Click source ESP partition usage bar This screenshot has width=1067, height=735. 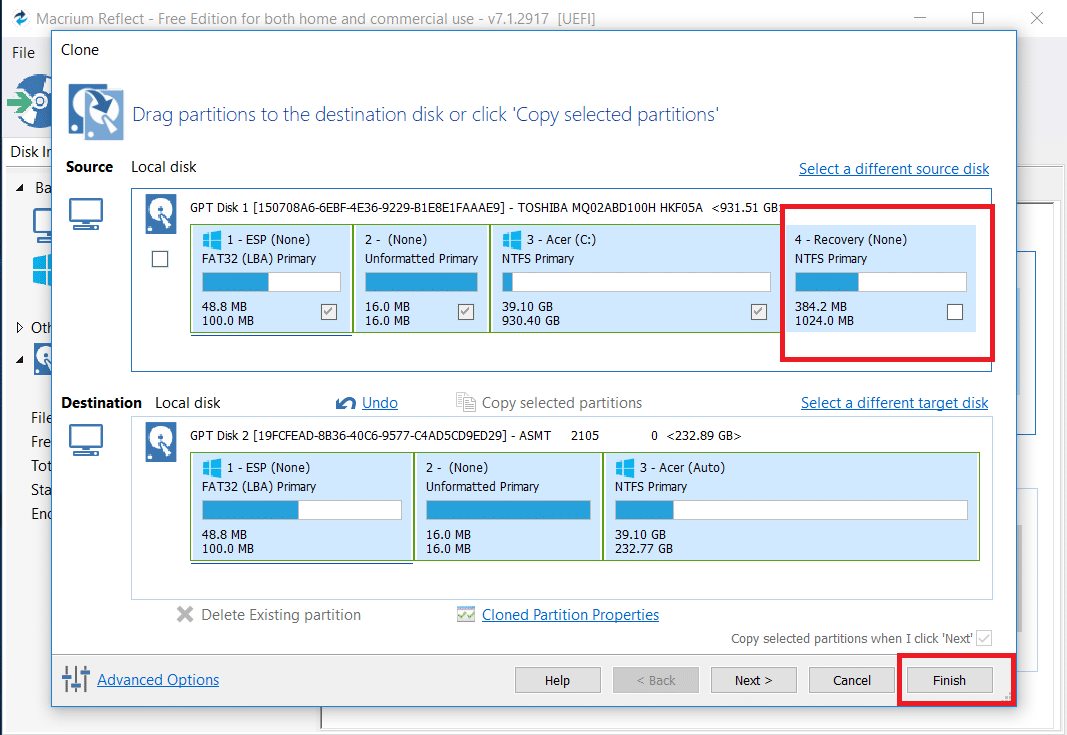point(271,282)
